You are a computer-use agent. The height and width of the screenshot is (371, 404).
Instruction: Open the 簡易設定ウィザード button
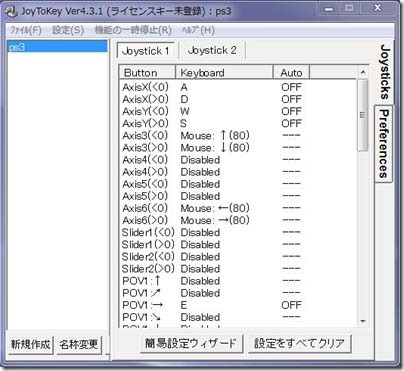click(191, 343)
